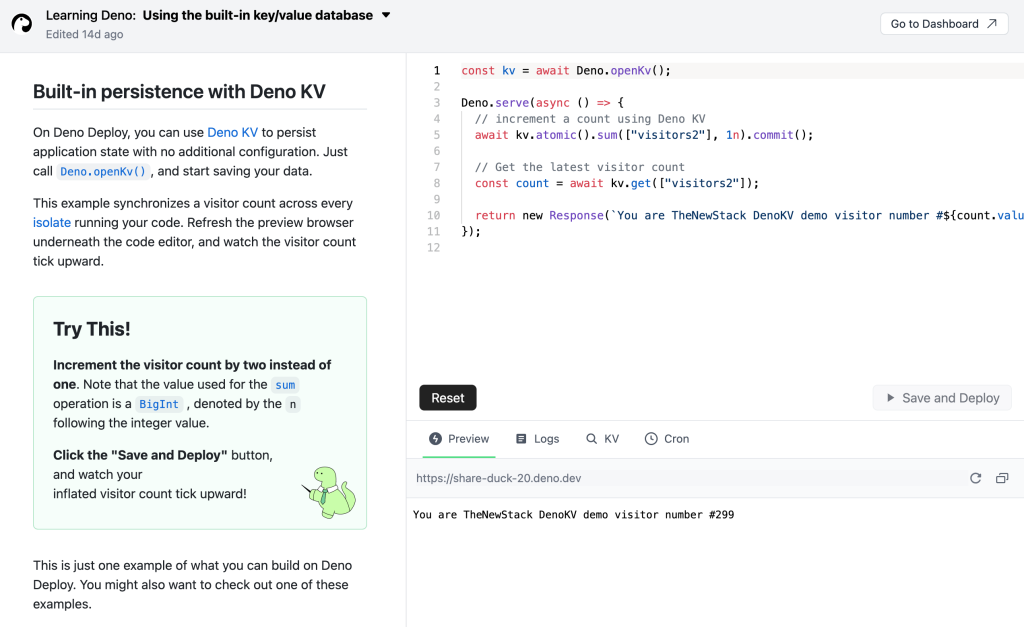Open the playground title dropdown arrow
Image resolution: width=1024 pixels, height=627 pixels.
click(386, 15)
